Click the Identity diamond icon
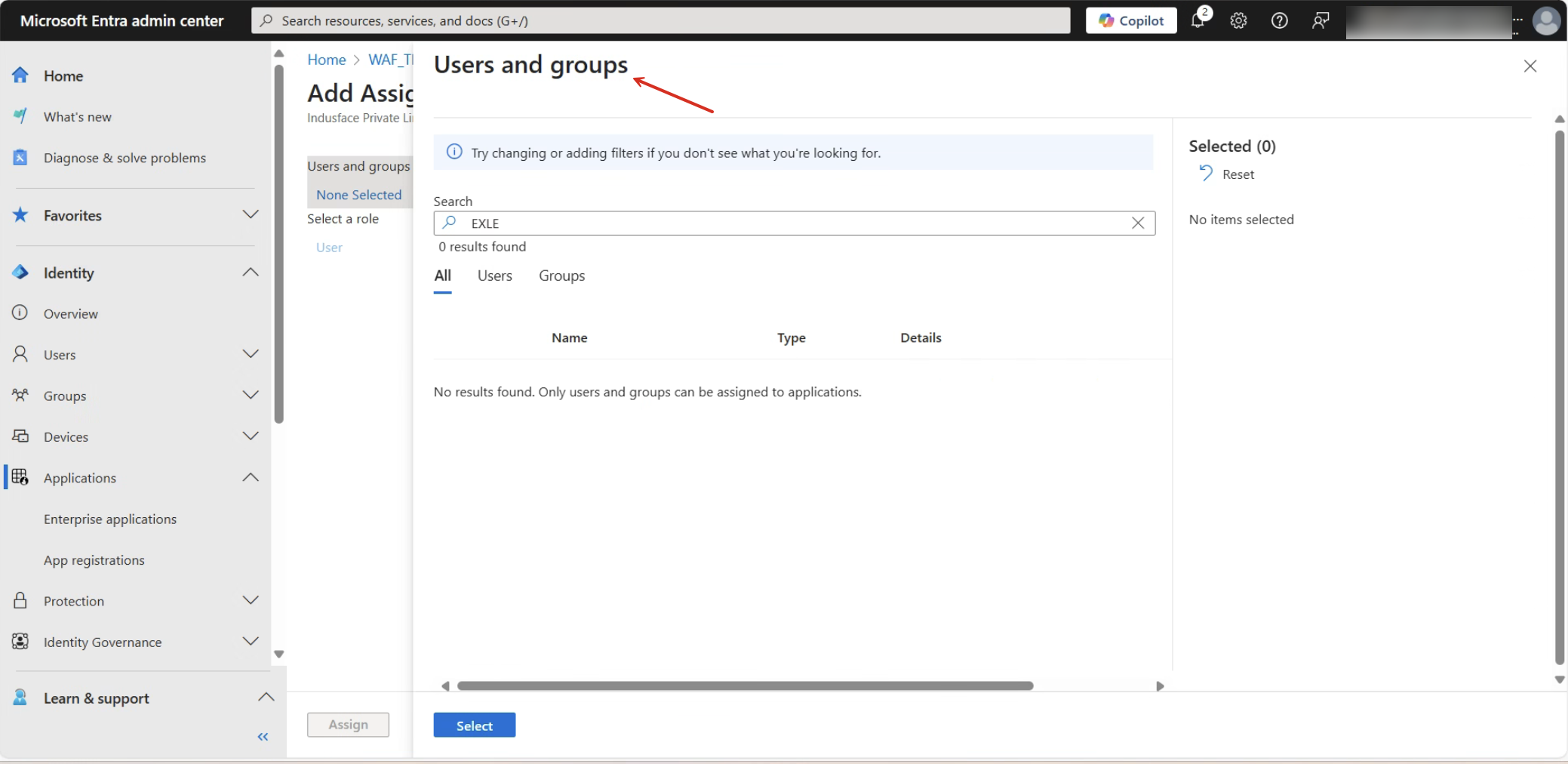1568x764 pixels. [20, 273]
